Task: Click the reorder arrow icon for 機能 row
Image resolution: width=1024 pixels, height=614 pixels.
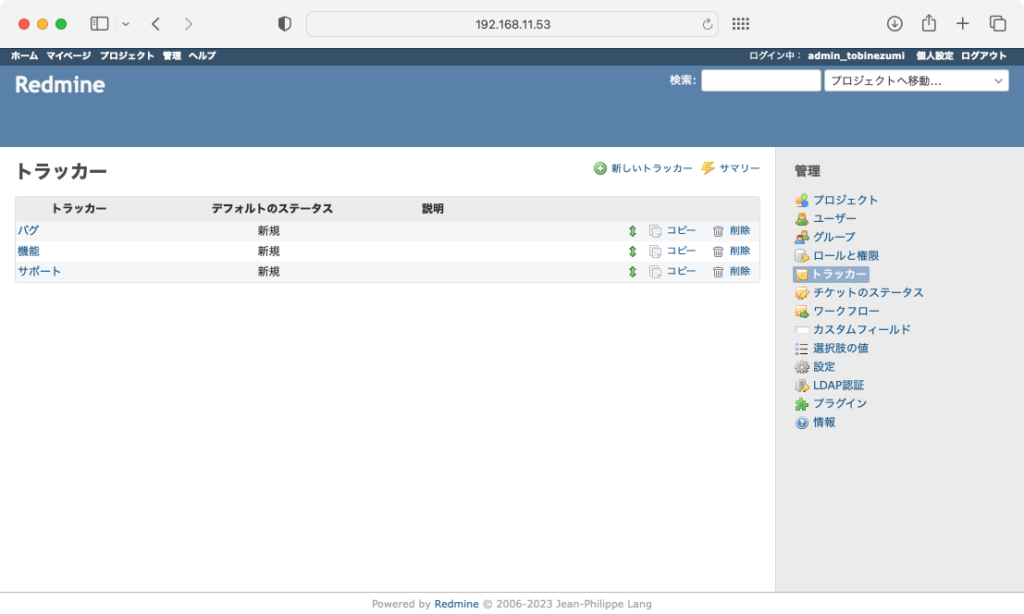Action: click(x=632, y=251)
